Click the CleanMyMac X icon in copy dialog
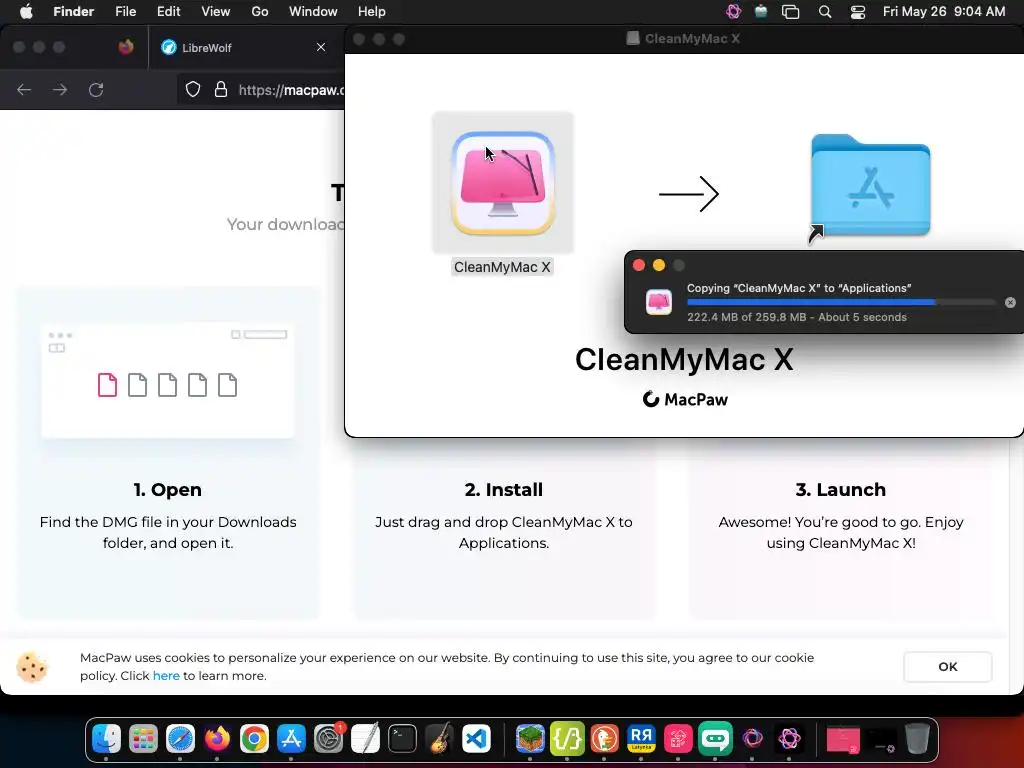 658,302
